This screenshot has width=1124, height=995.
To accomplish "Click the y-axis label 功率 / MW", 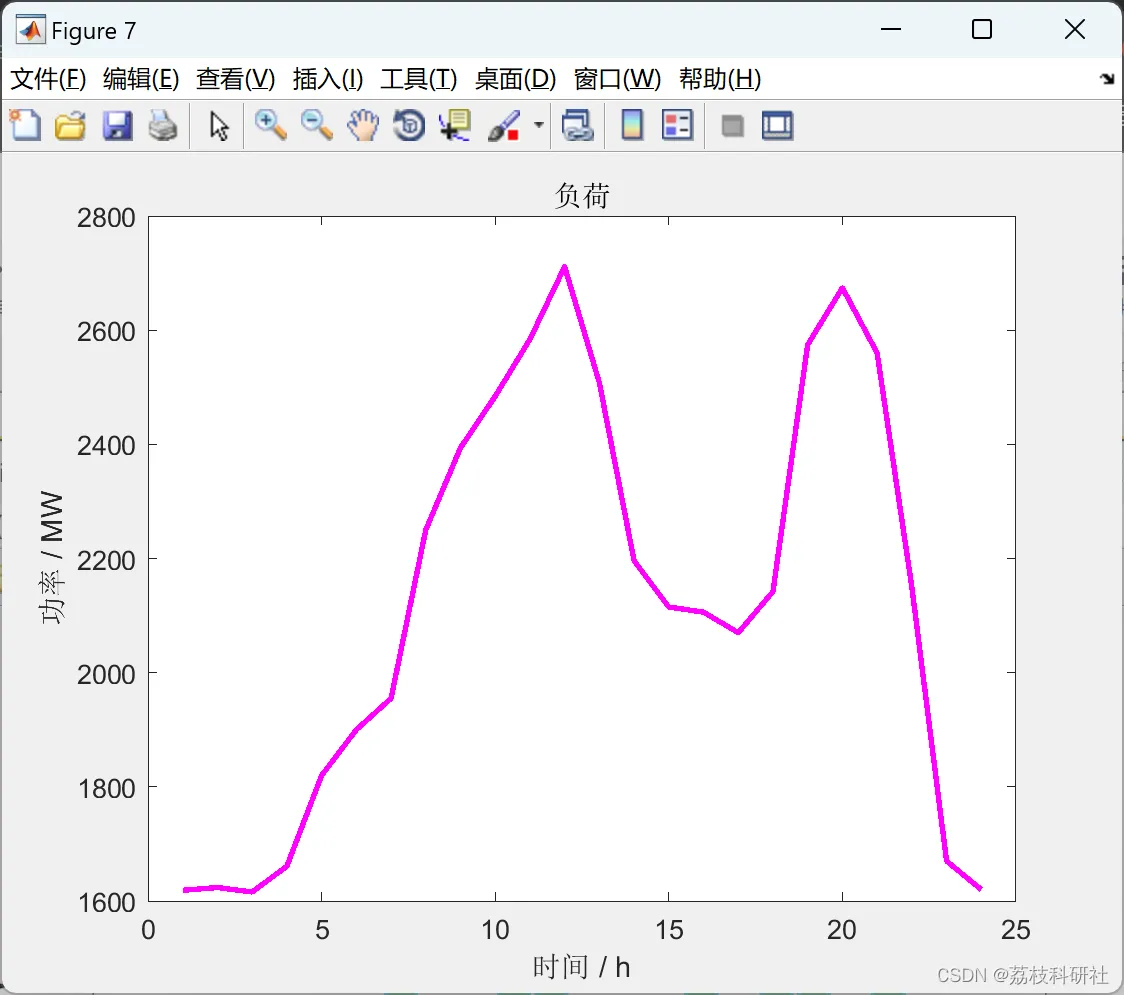I will pyautogui.click(x=52, y=558).
